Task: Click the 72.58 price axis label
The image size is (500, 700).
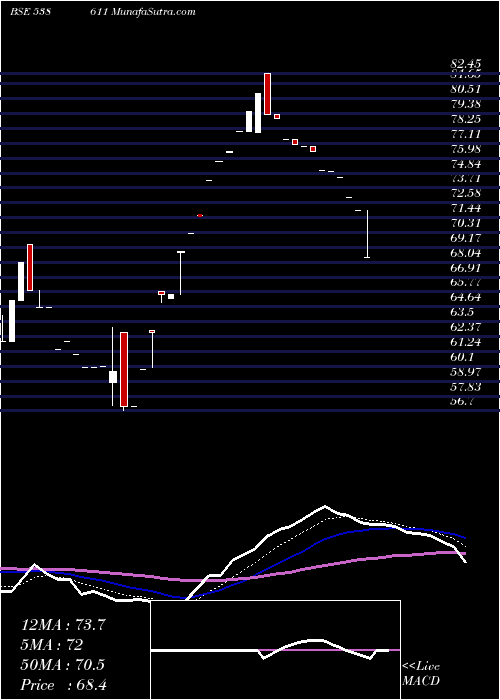Action: 466,193
